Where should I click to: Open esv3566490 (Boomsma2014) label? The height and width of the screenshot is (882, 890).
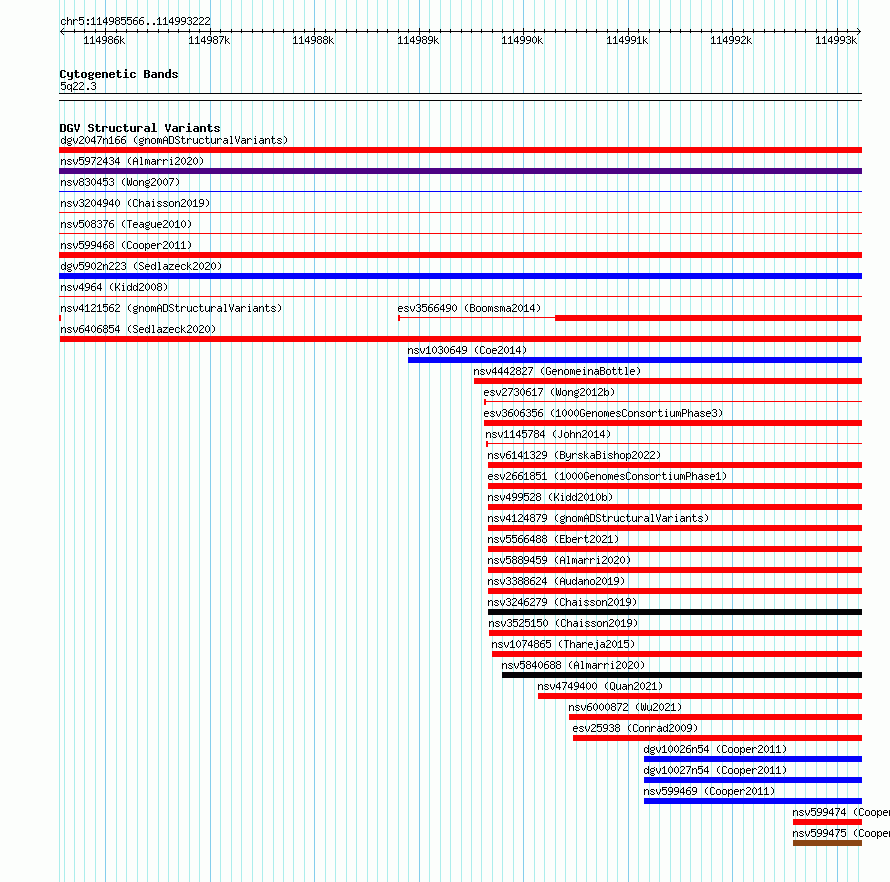click(469, 308)
